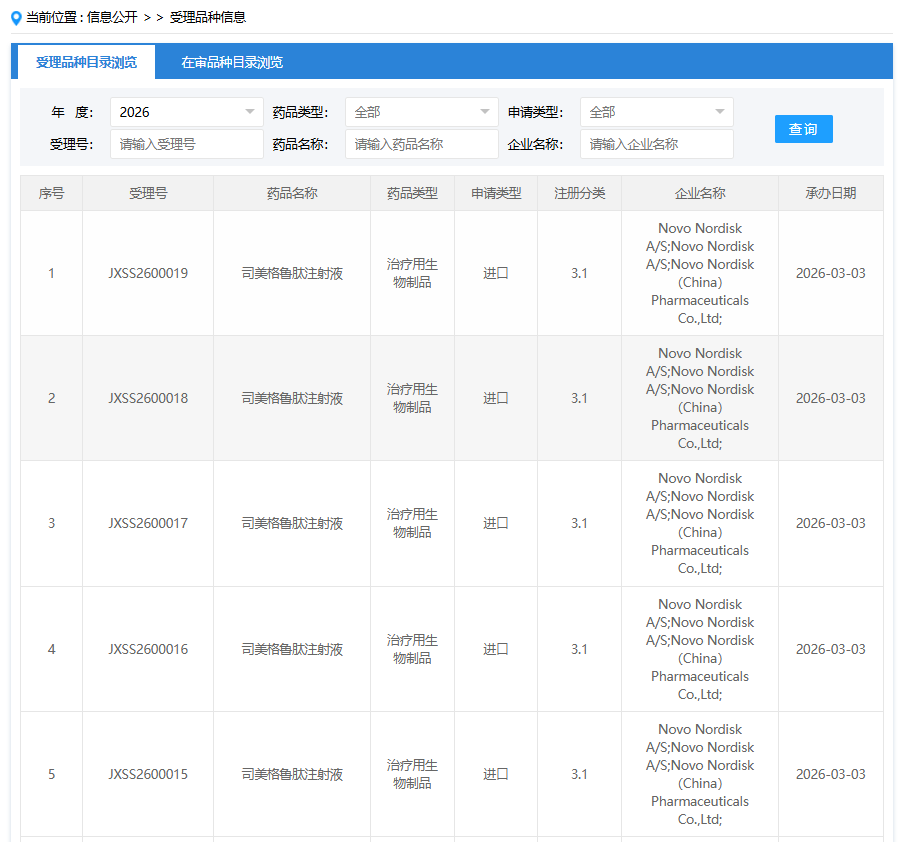Image resolution: width=904 pixels, height=842 pixels.
Task: Switch to 在审品种目录浏览 tab
Action: (x=232, y=62)
